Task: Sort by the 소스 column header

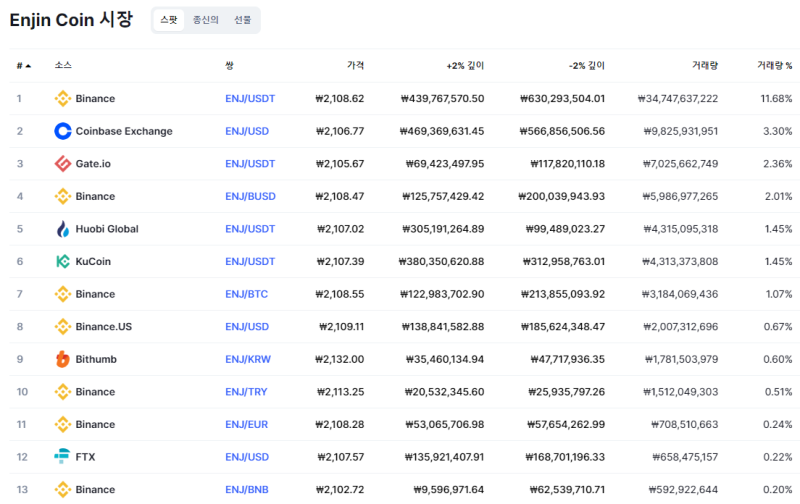Action: [63, 65]
